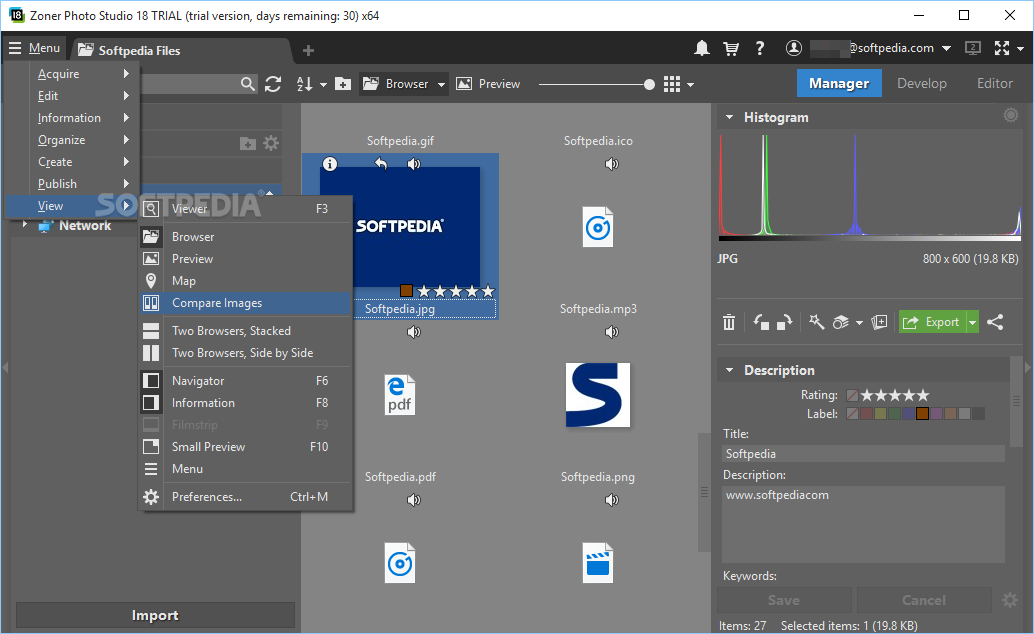Click the A-Z sort order icon
The image size is (1034, 634).
click(x=305, y=84)
